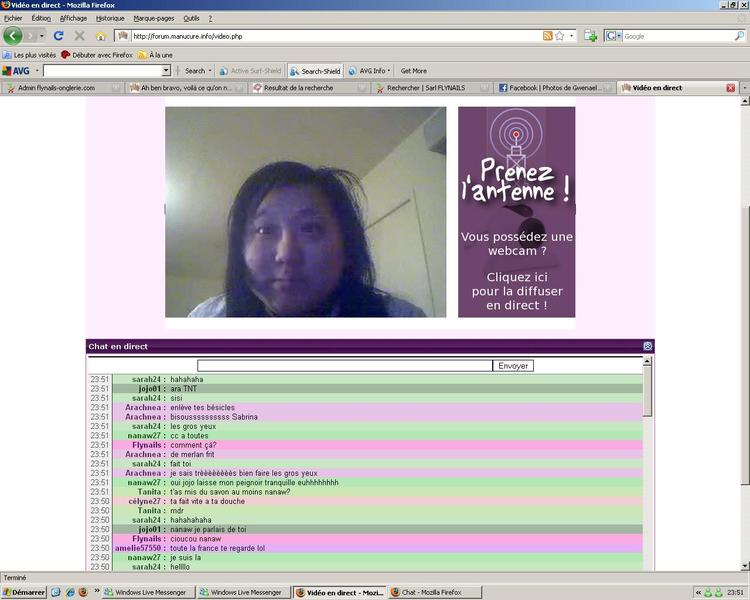Image resolution: width=750 pixels, height=600 pixels.
Task: Click the Stop loading X icon
Action: [x=80, y=36]
